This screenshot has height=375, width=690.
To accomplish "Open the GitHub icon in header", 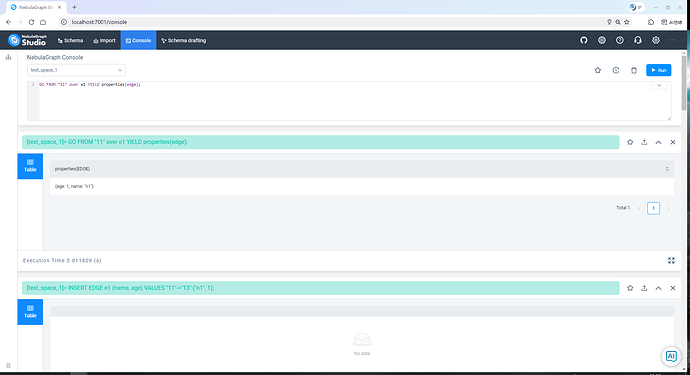I will click(584, 40).
